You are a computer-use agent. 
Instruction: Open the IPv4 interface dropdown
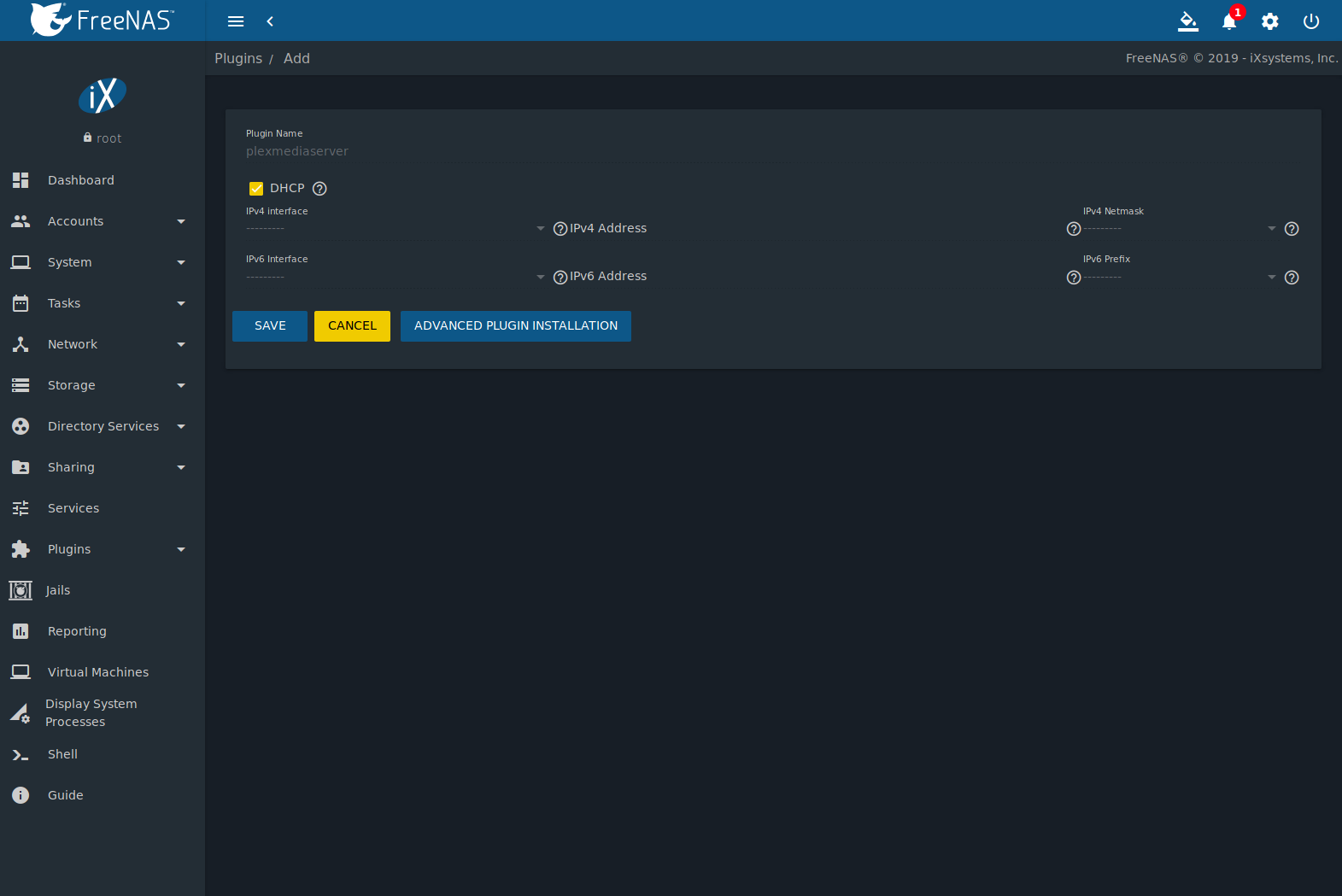click(x=396, y=229)
